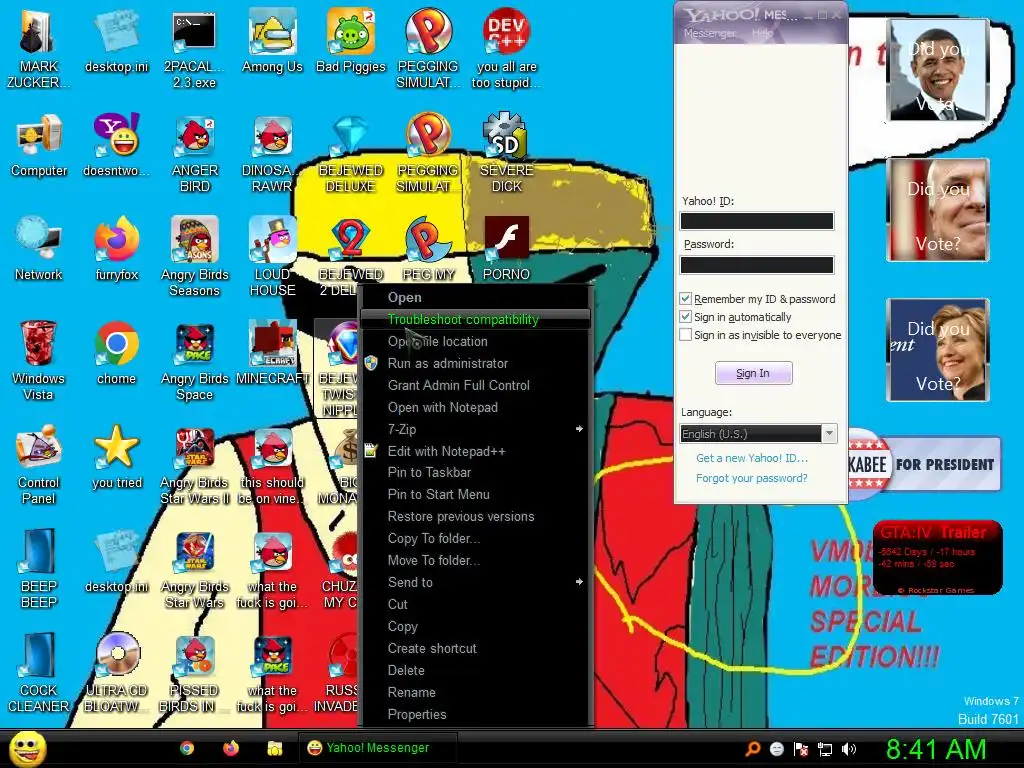
Task: Select the Network desktop icon
Action: [x=39, y=248]
